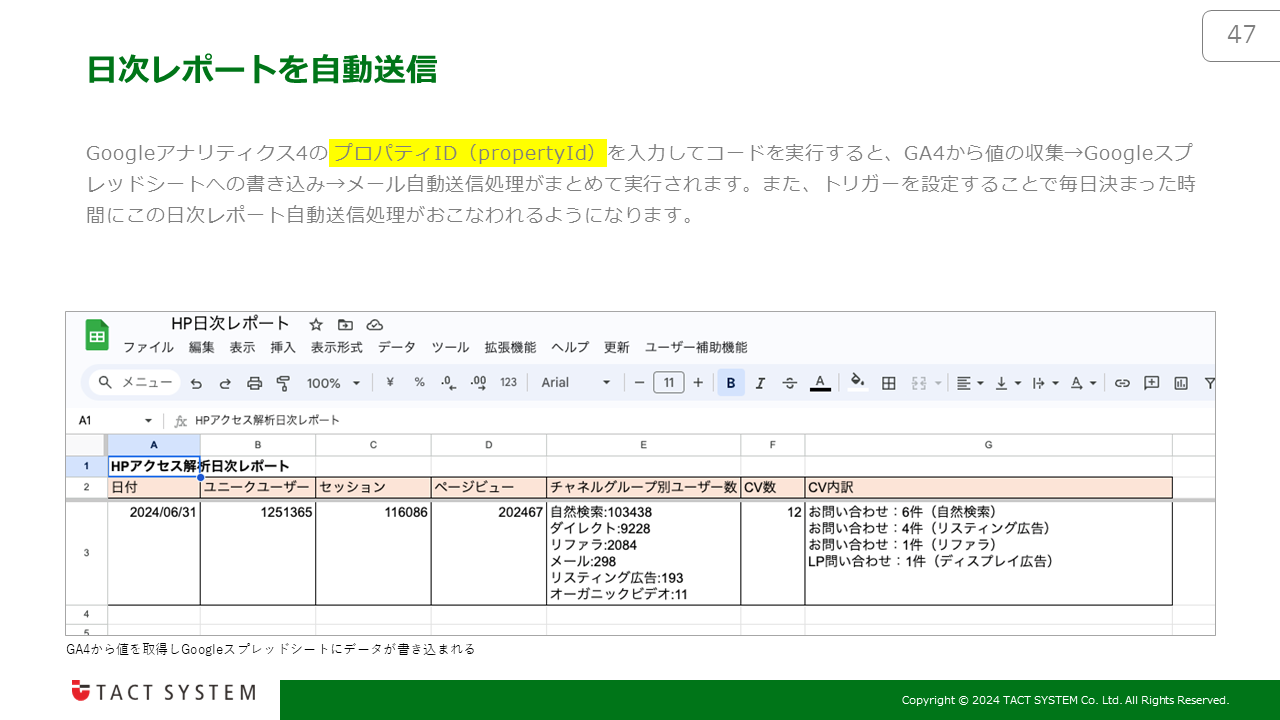Open the 更新 menu
The width and height of the screenshot is (1280, 720).
click(617, 347)
